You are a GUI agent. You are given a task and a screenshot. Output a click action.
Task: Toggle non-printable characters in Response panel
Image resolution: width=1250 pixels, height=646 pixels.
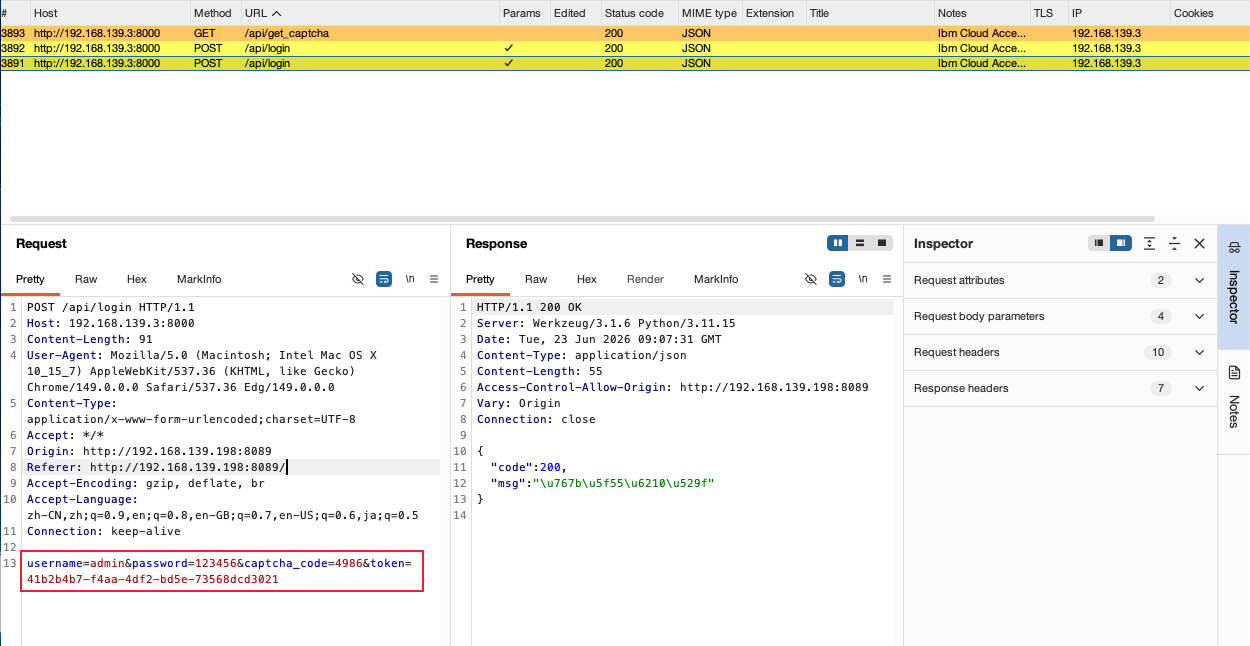[810, 279]
